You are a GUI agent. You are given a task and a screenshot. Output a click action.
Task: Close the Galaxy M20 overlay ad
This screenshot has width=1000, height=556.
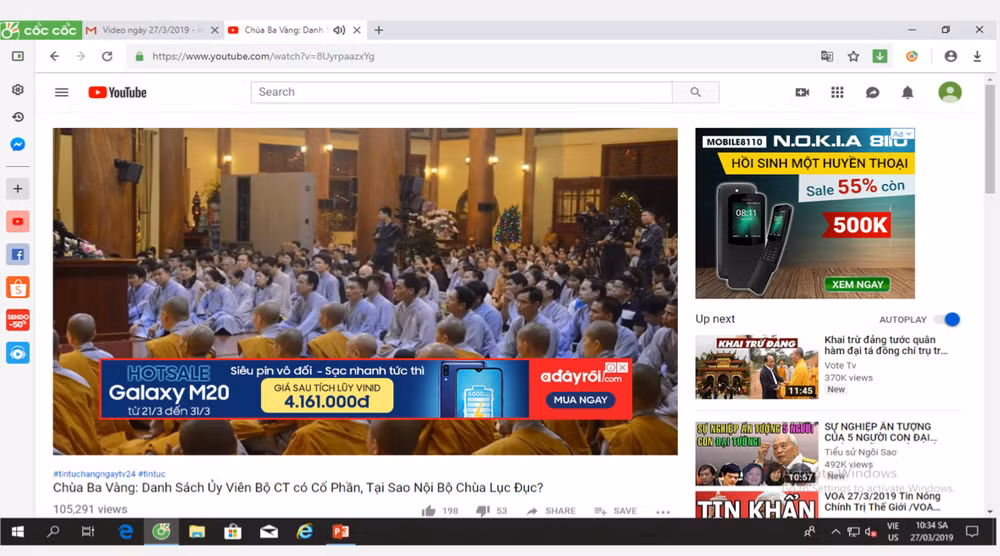click(622, 367)
